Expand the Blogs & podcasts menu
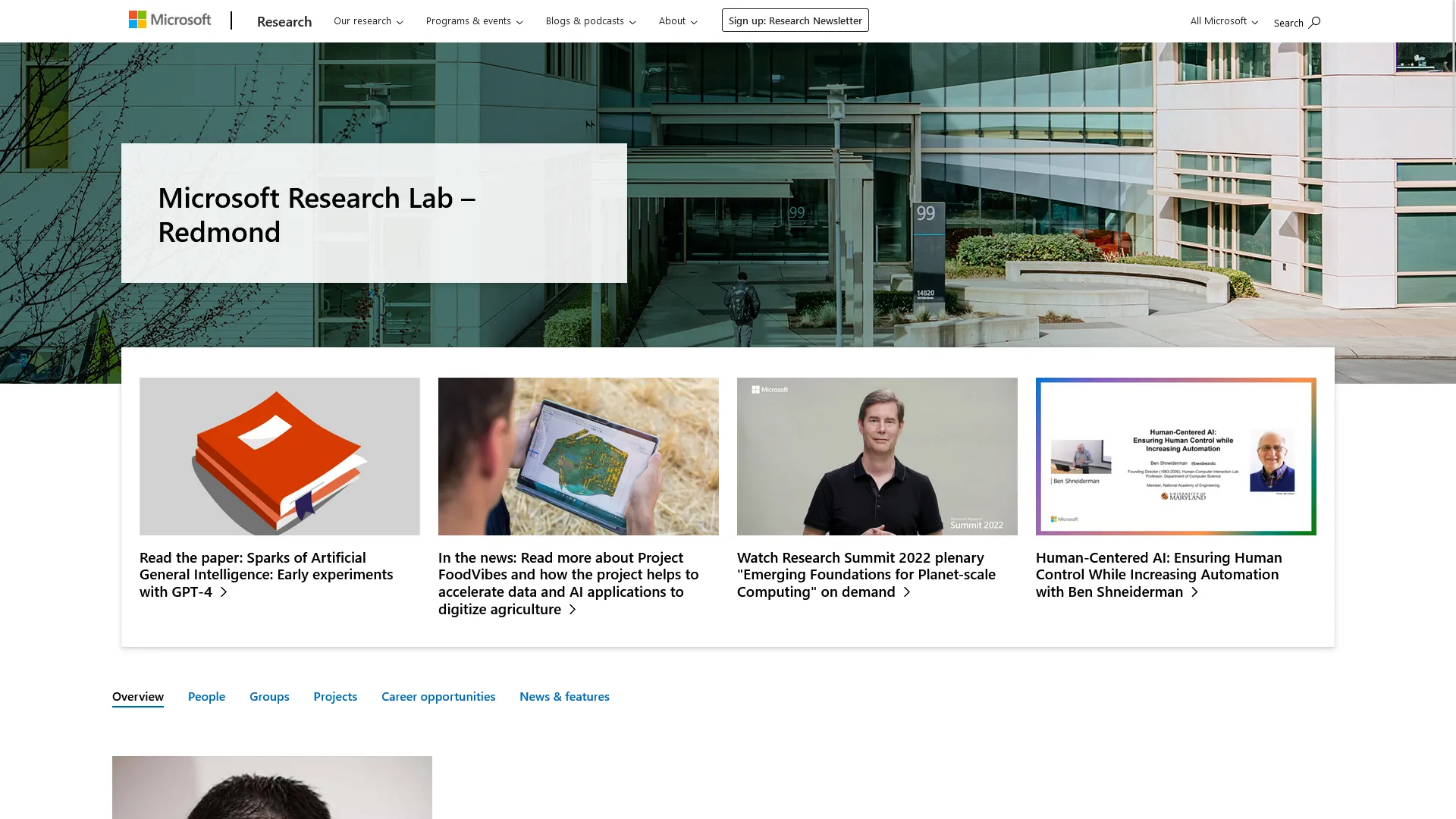Image resolution: width=1456 pixels, height=819 pixels. (x=590, y=21)
